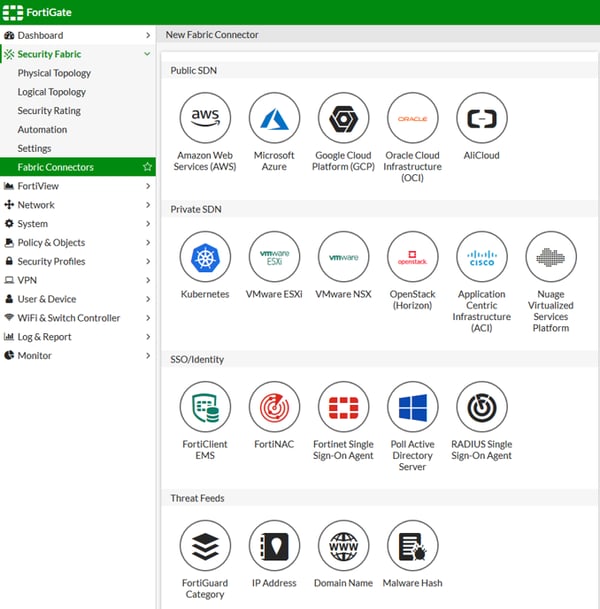Select the OpenStack (Horizon) connector
This screenshot has height=609, width=600.
pyautogui.click(x=412, y=257)
